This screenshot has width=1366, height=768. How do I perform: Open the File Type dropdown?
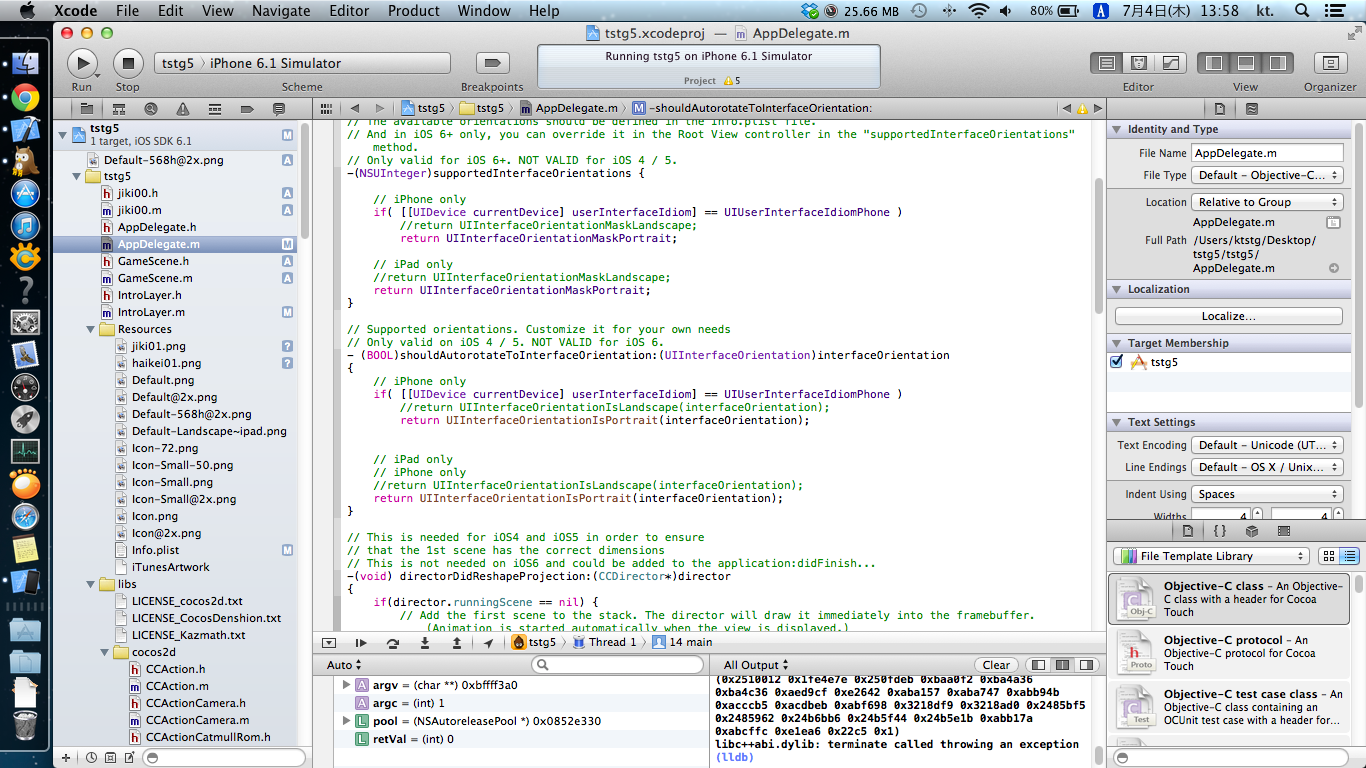pos(1267,175)
